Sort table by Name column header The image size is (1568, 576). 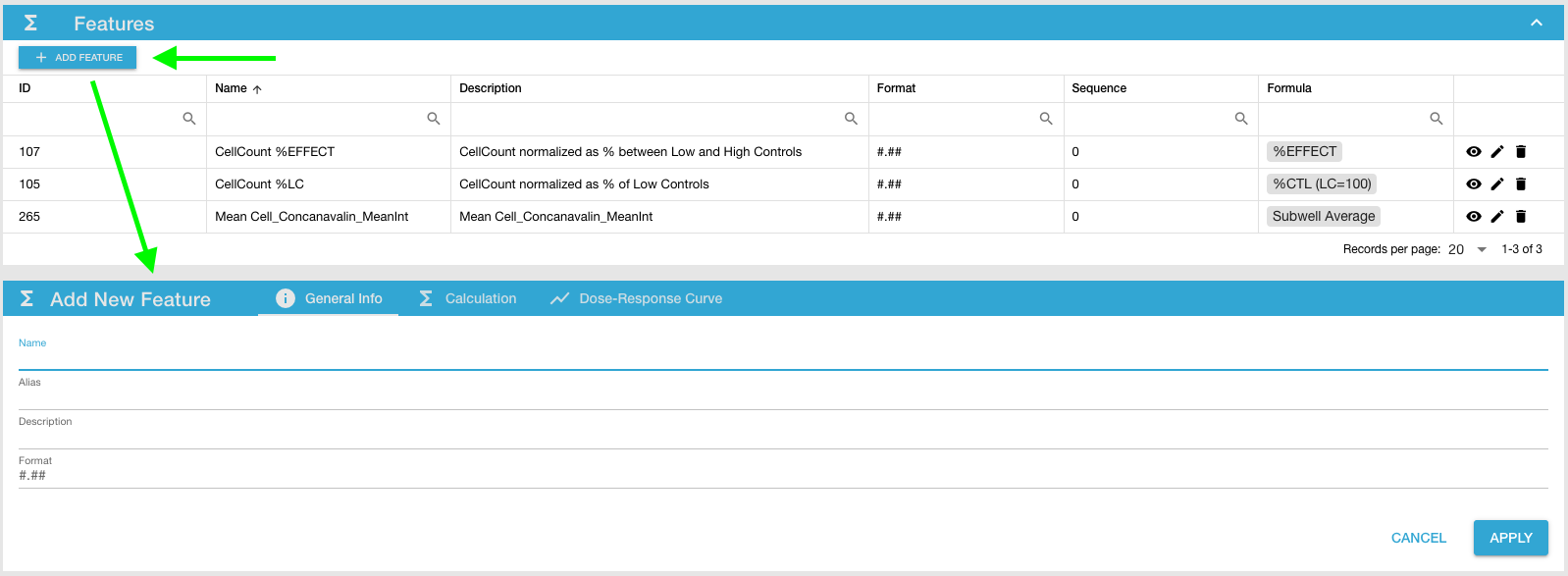point(232,88)
